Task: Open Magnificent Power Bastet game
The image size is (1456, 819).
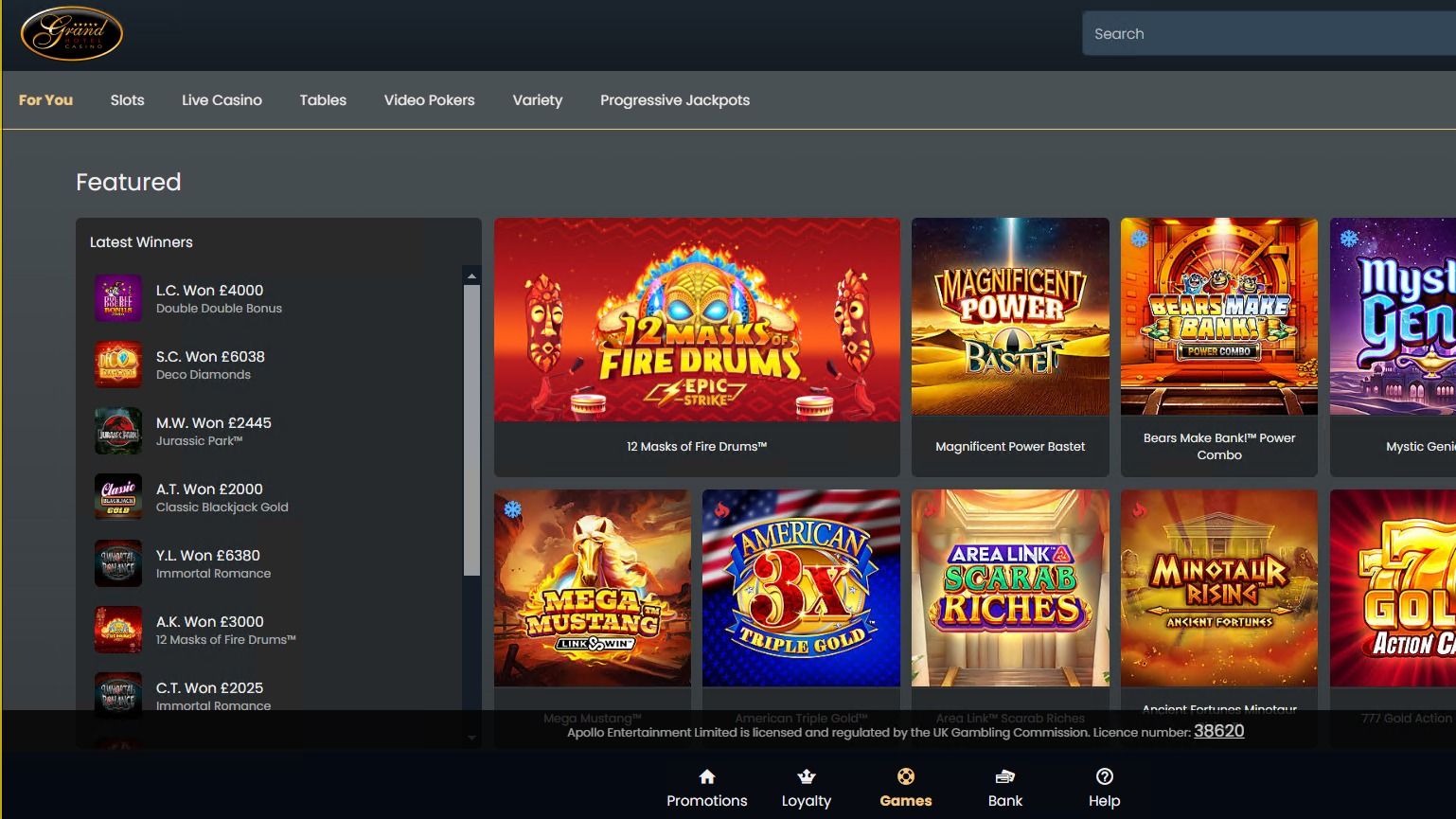Action: (1010, 316)
